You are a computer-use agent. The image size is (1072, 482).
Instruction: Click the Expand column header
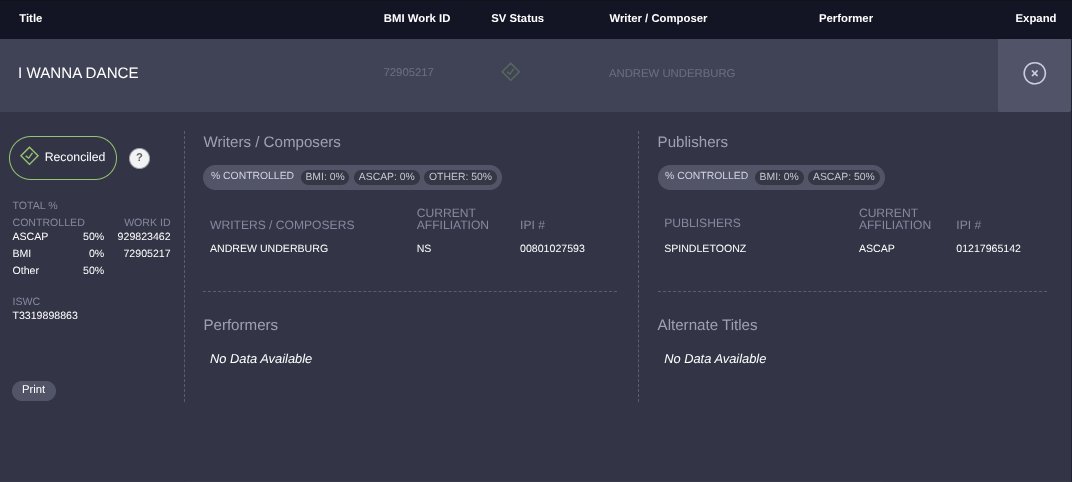tap(1036, 18)
